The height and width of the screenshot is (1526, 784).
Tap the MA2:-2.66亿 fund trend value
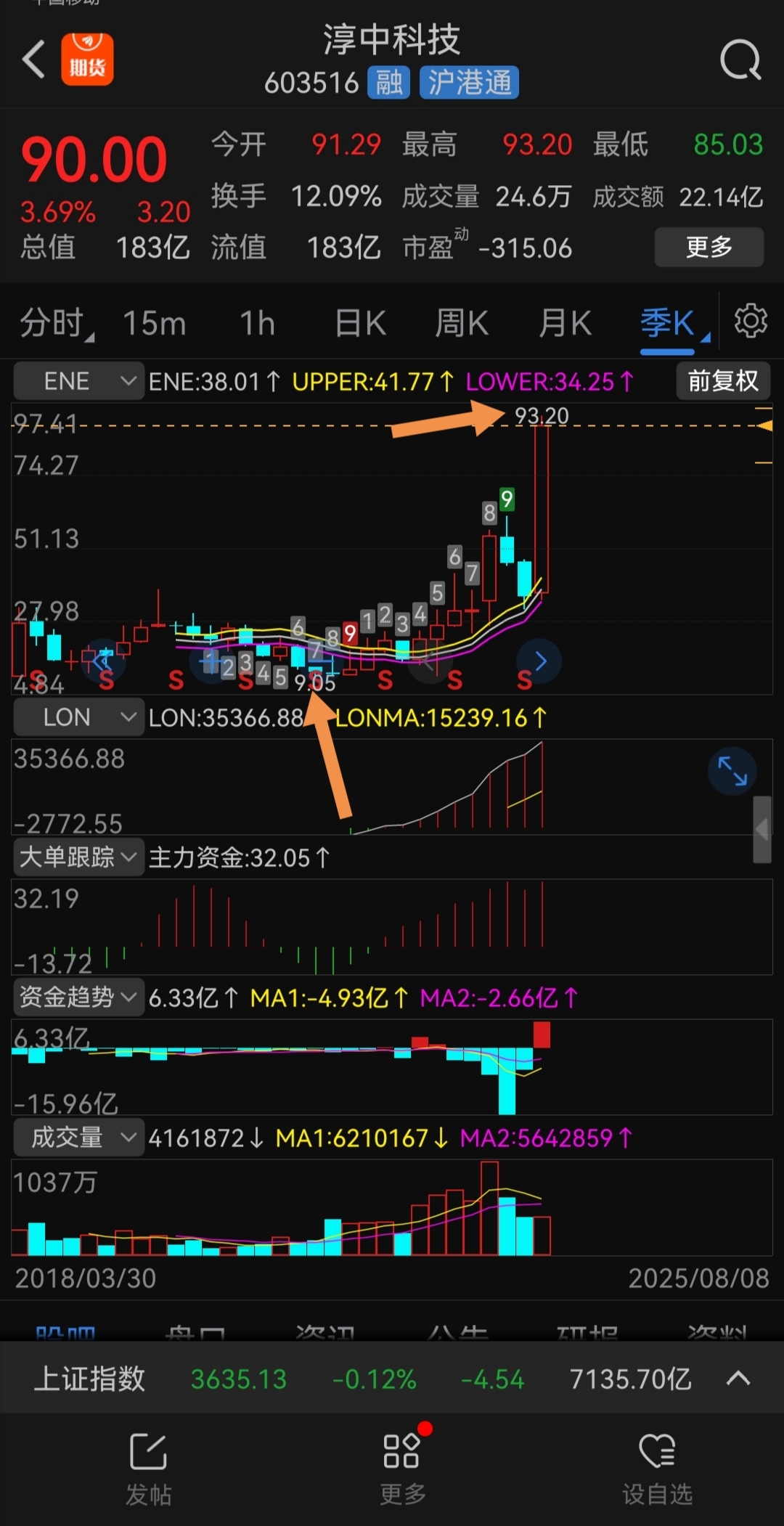499,998
